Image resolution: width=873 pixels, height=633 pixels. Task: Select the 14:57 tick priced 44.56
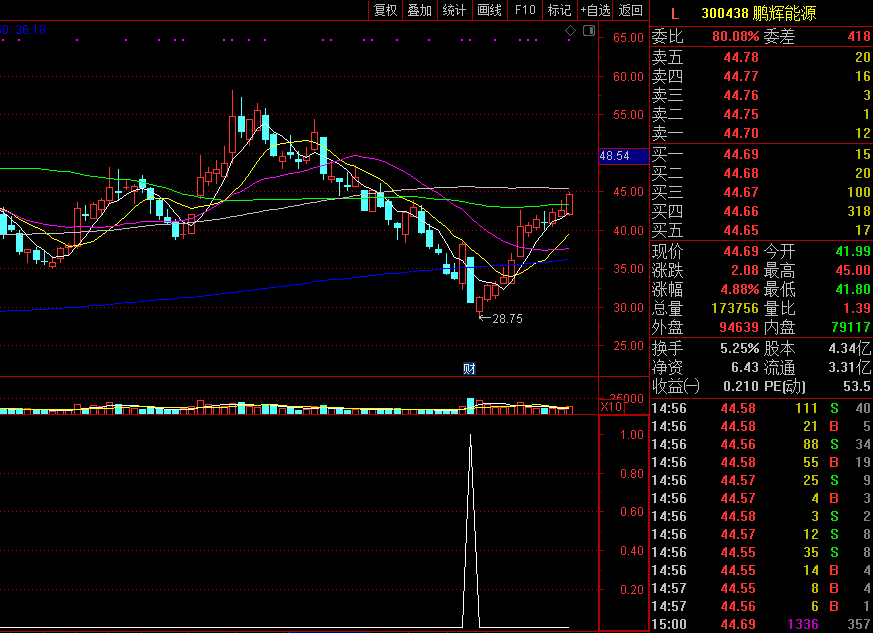(761, 606)
